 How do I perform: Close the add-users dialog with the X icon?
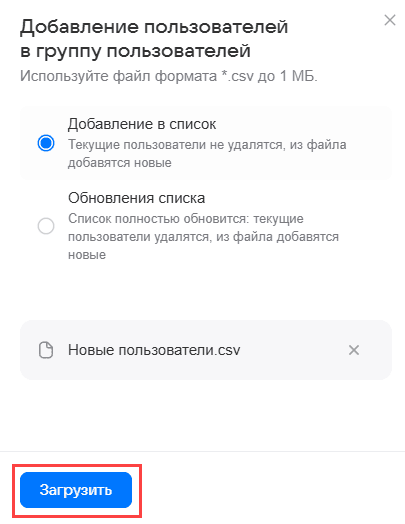pyautogui.click(x=390, y=20)
